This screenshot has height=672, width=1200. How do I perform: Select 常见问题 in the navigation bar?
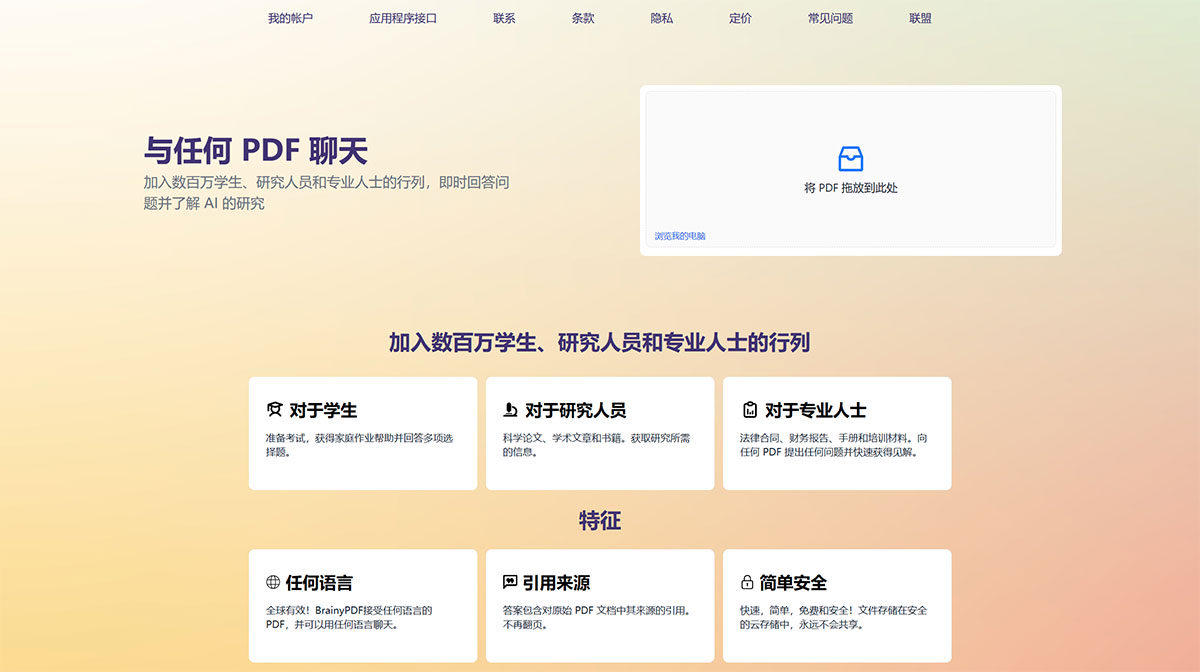(x=831, y=17)
